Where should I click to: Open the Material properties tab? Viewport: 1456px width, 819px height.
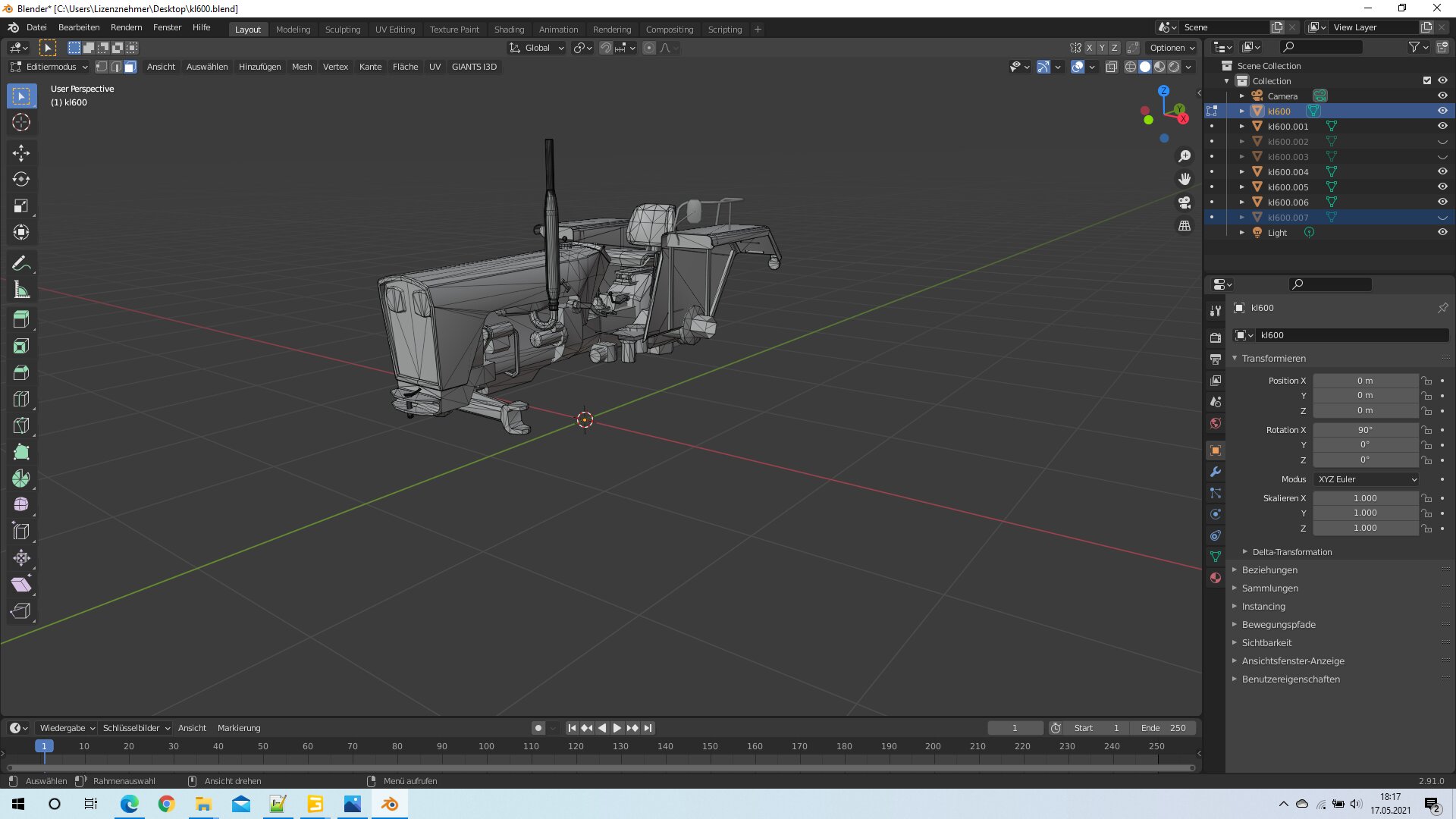[x=1216, y=578]
